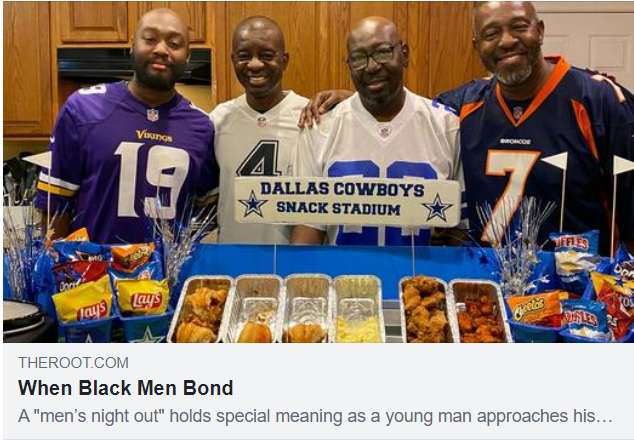Image resolution: width=634 pixels, height=440 pixels.
Task: Click the foil tray of macaroni
Action: tap(358, 309)
